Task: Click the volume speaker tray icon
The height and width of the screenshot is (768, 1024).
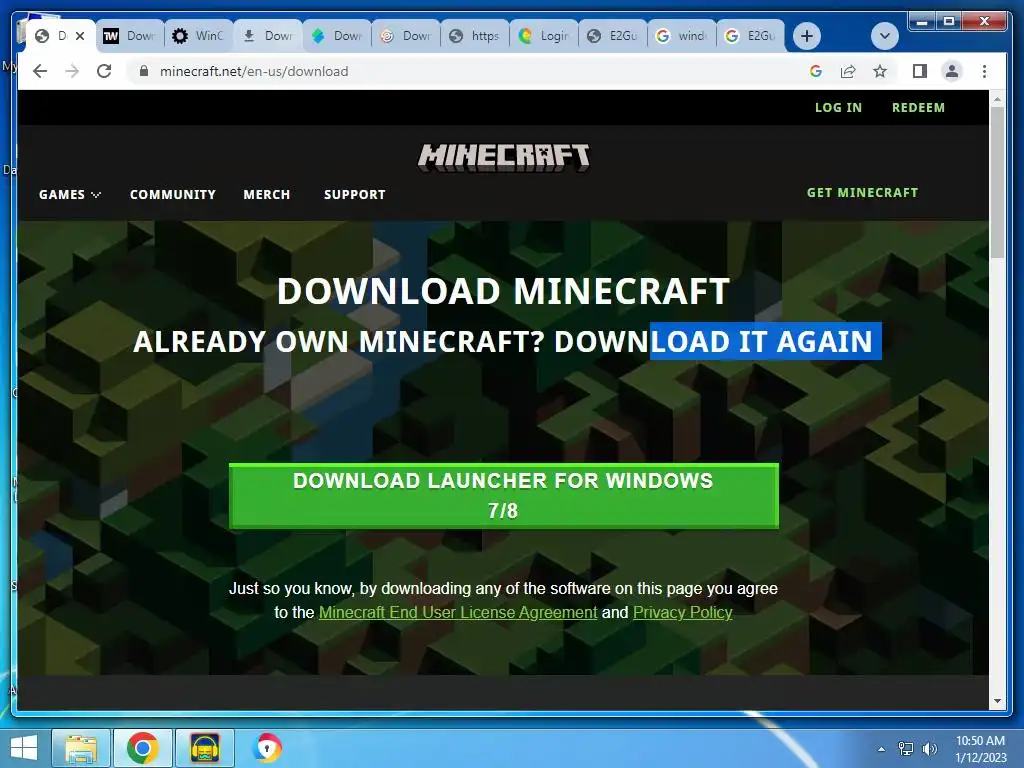Action: point(929,748)
